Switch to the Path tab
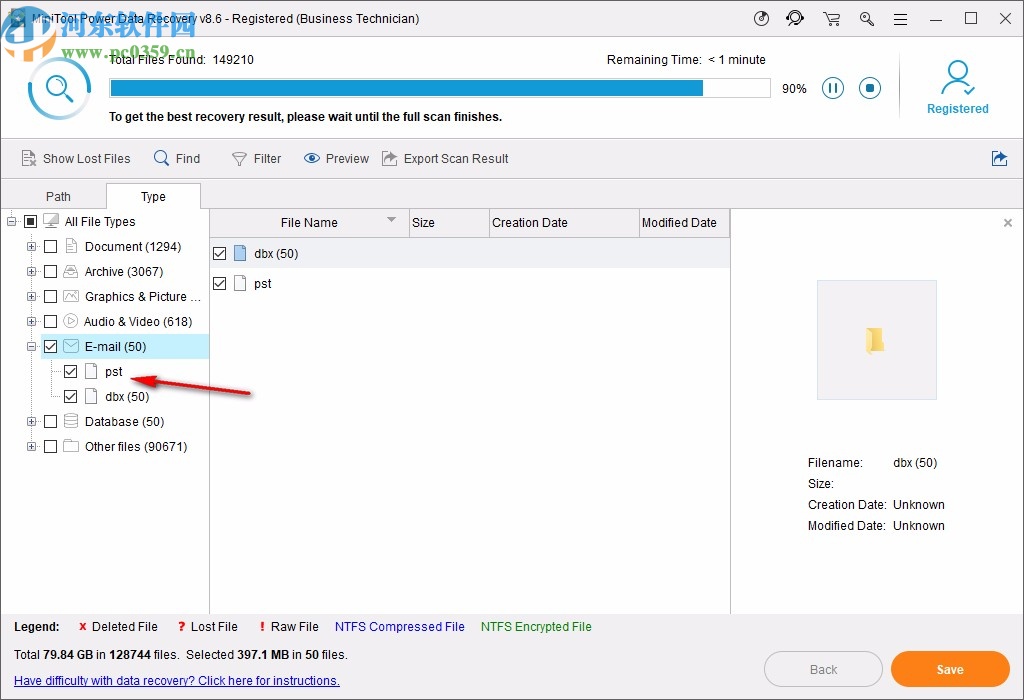The height and width of the screenshot is (700, 1024). point(58,197)
